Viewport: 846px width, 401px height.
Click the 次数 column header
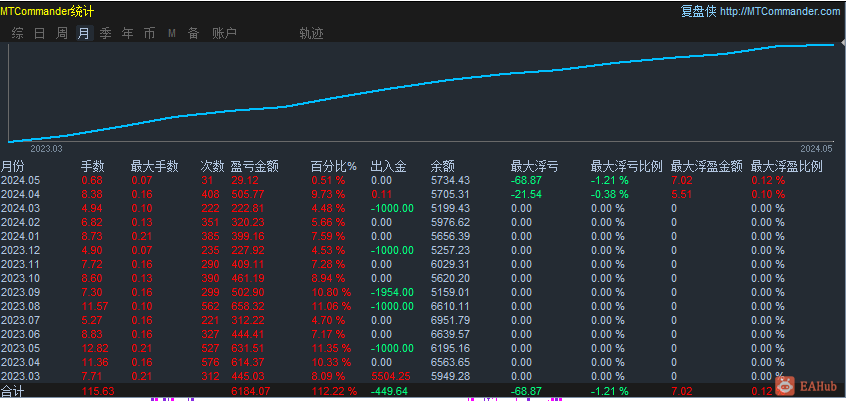[x=212, y=166]
